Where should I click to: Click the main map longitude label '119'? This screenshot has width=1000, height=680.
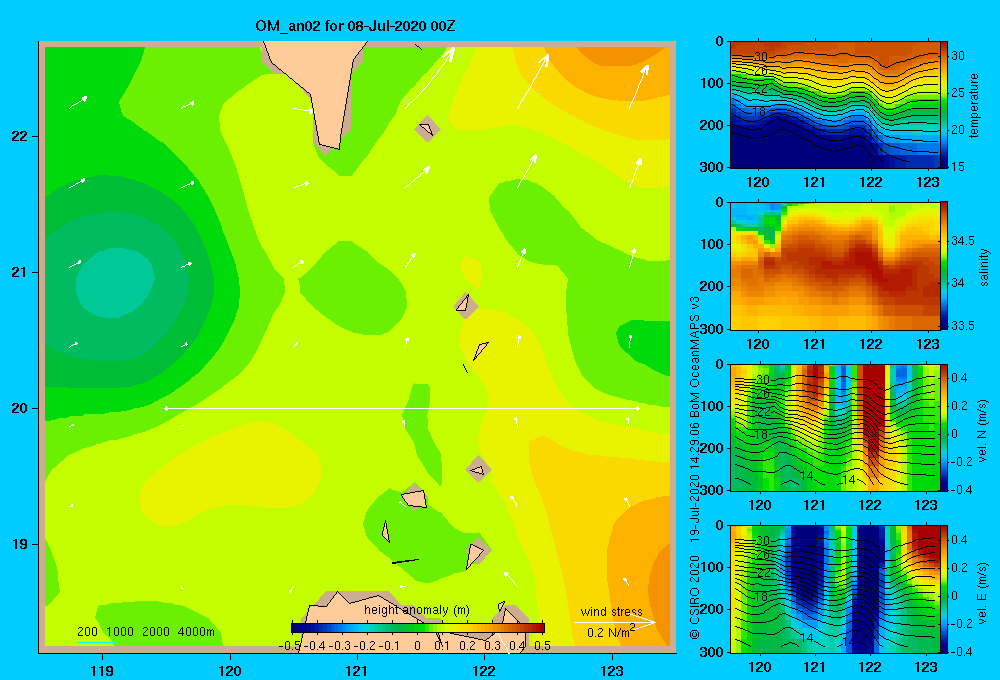102,670
